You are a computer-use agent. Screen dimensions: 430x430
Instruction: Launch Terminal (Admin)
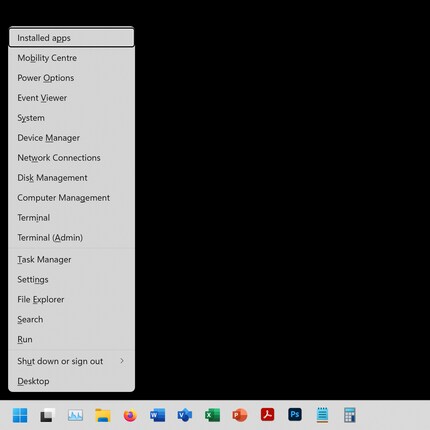point(72,238)
